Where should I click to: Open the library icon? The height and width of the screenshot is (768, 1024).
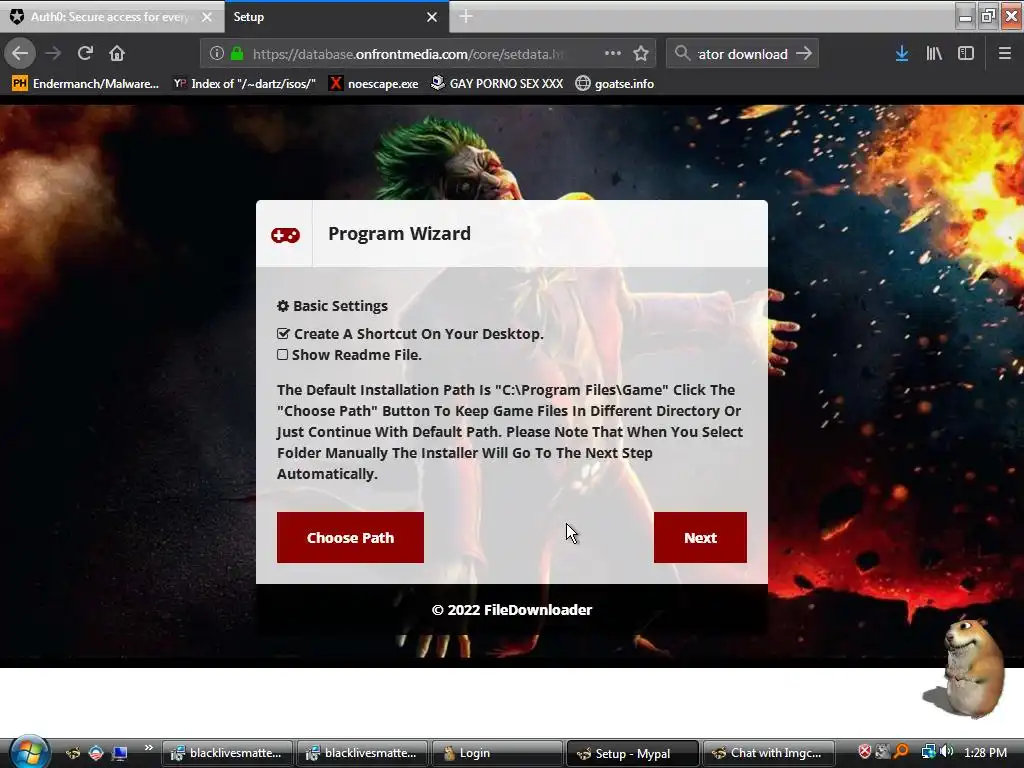tap(934, 54)
